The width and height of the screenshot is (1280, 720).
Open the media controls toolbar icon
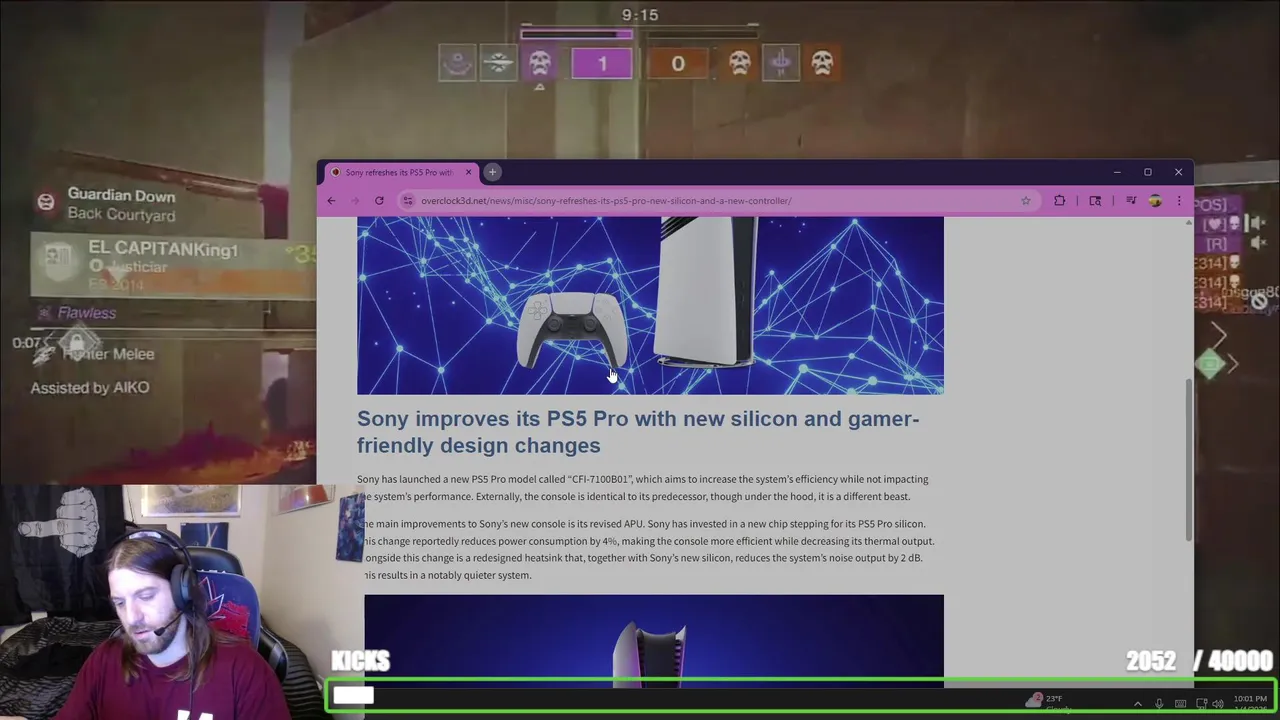click(x=1131, y=201)
